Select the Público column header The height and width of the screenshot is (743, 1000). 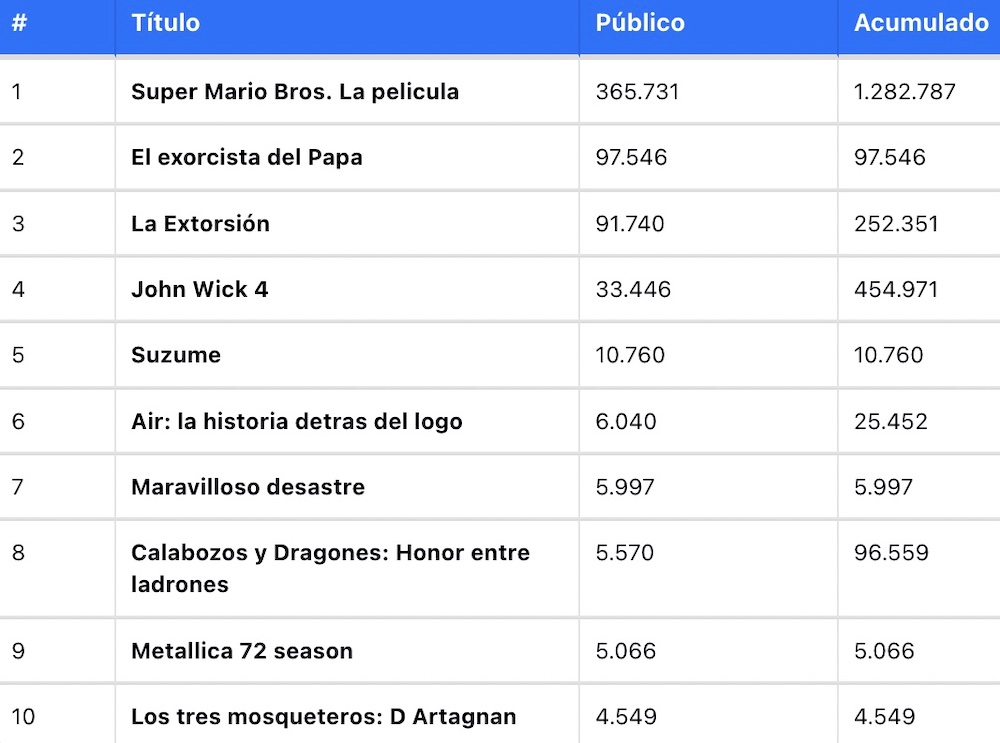640,23
